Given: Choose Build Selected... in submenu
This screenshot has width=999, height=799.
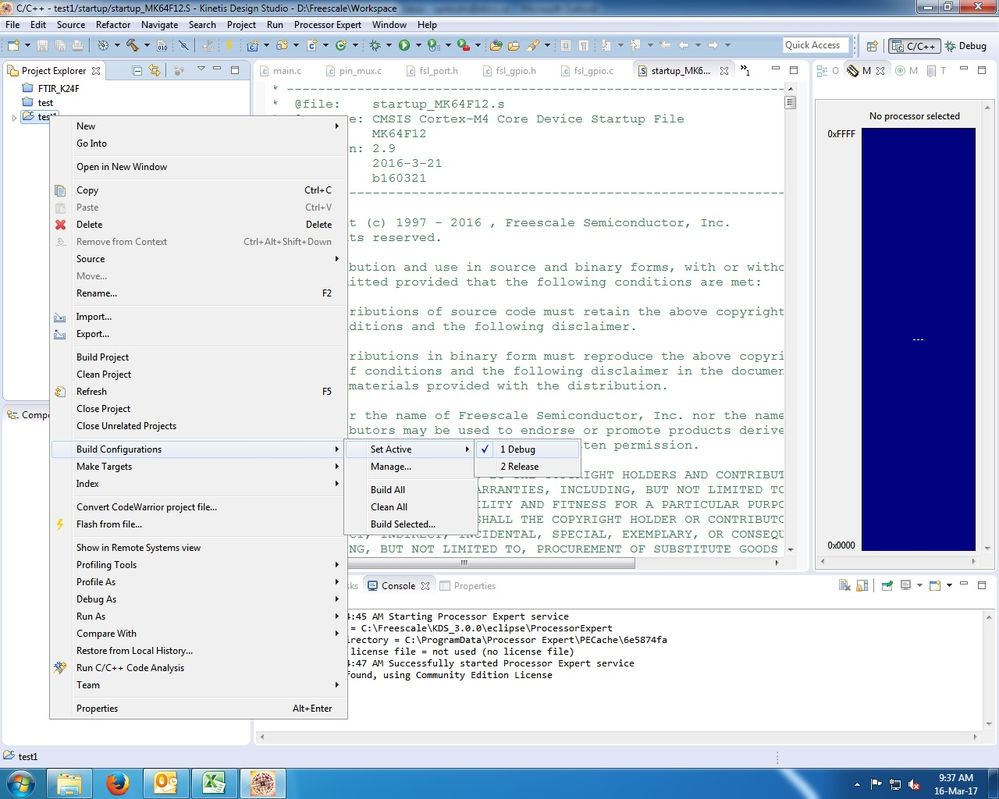Looking at the screenshot, I should tap(410, 524).
